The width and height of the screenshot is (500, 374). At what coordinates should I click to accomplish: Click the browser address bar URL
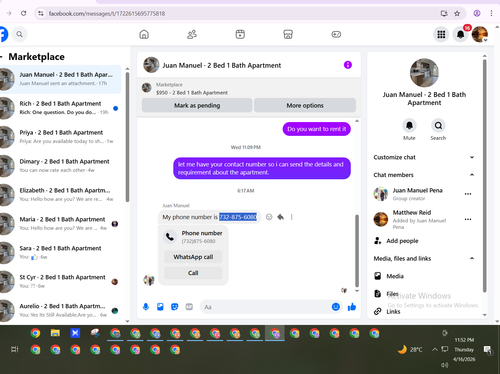click(107, 14)
